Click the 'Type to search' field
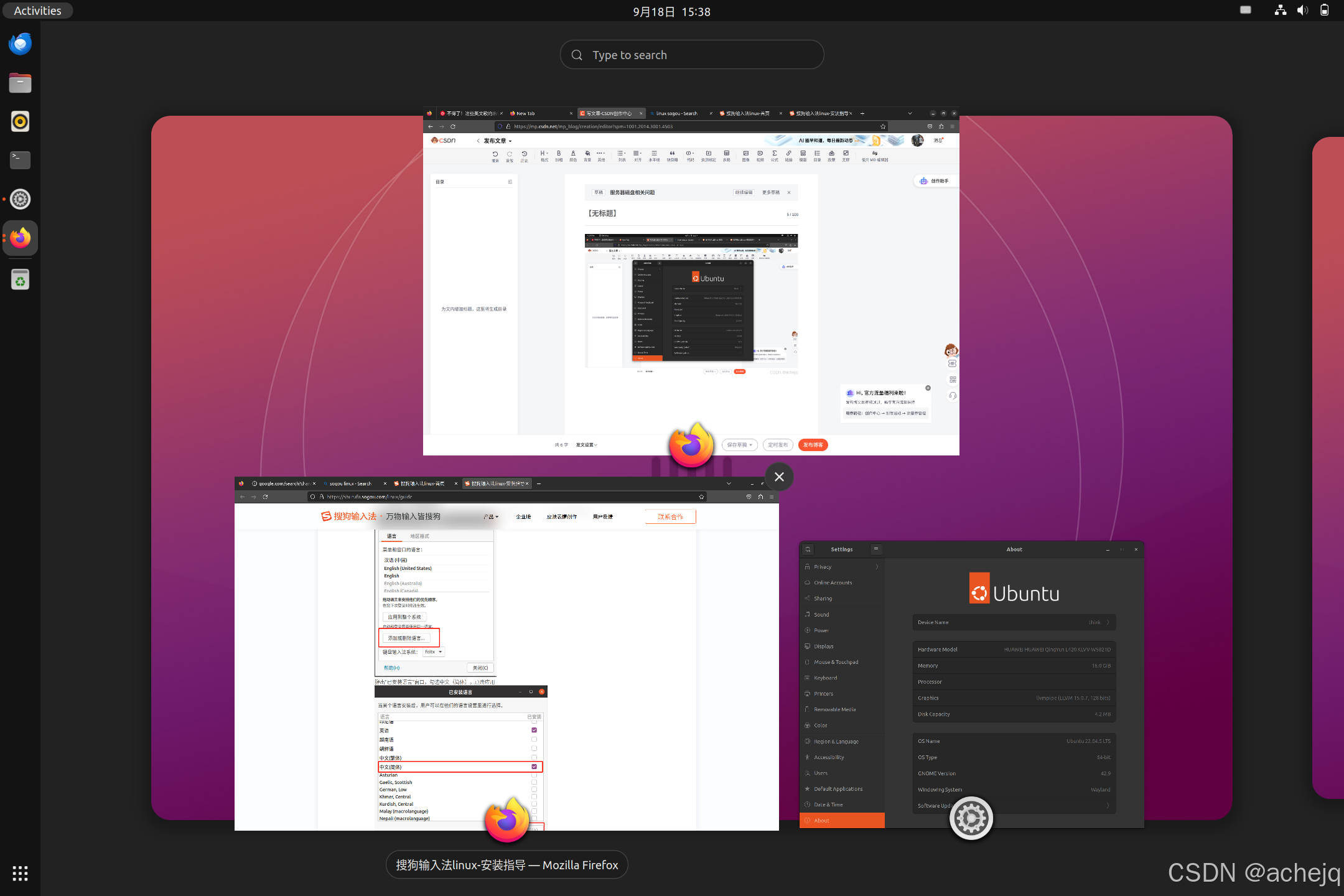This screenshot has height=896, width=1344. pos(692,55)
